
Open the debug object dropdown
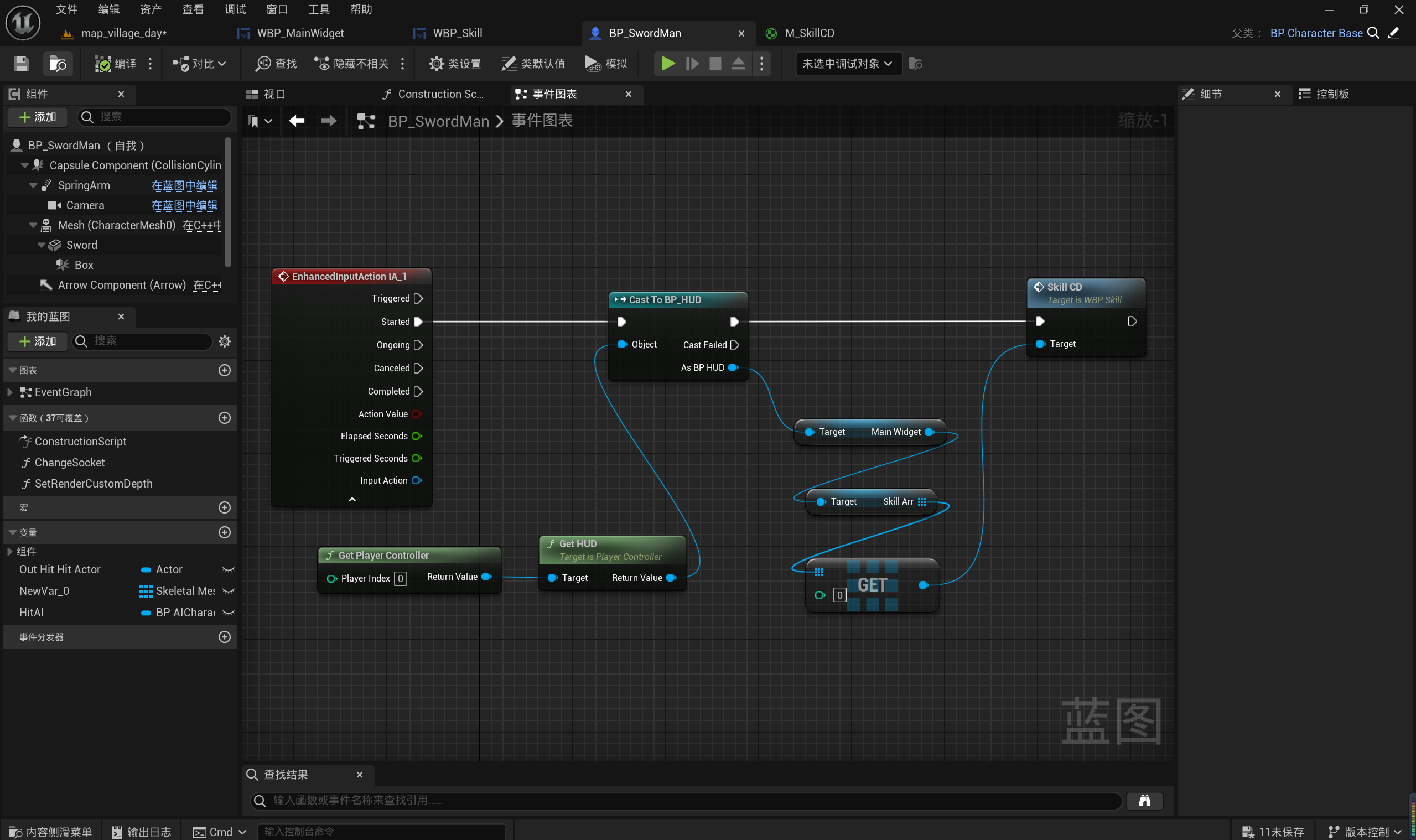pos(848,64)
